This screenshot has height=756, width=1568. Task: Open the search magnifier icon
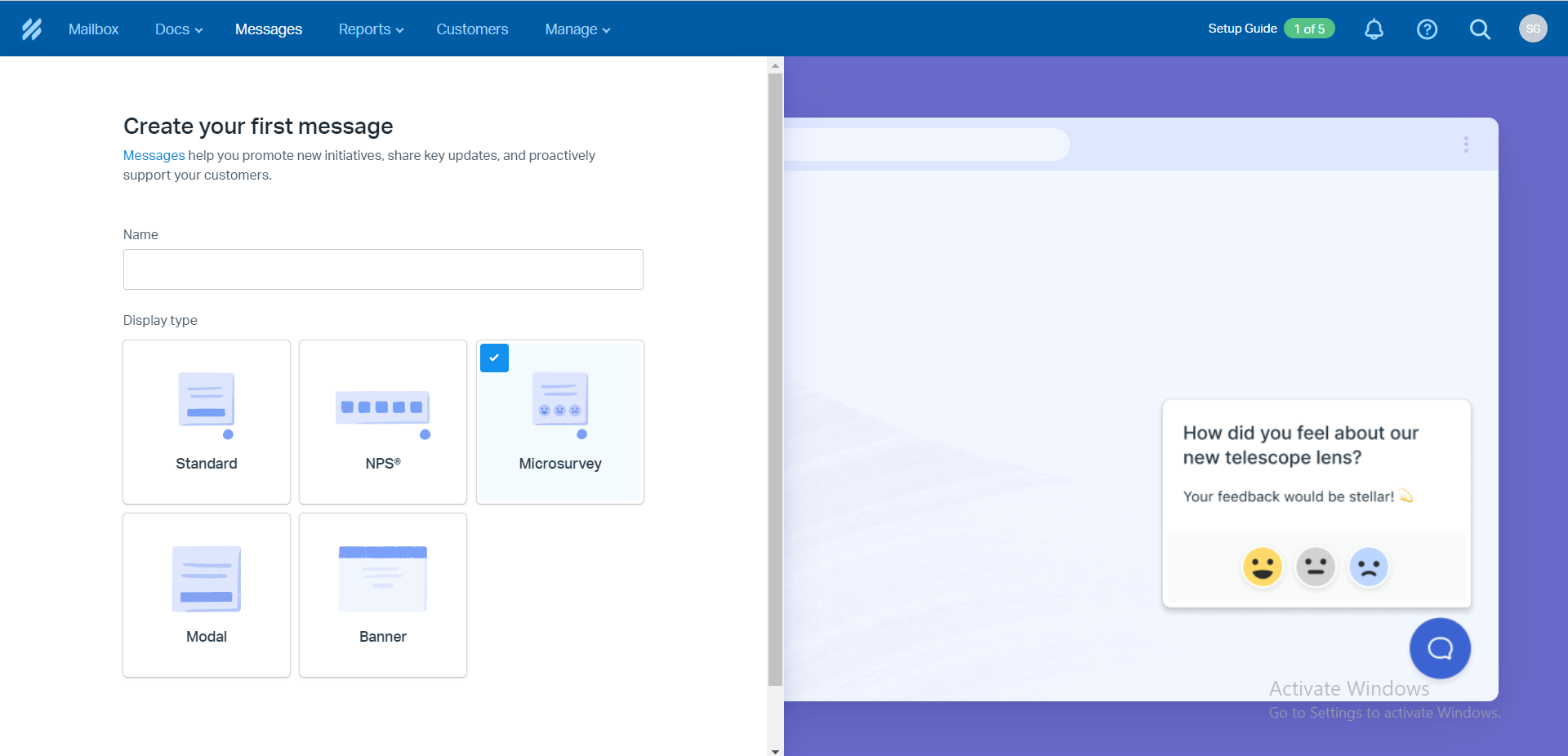(x=1480, y=29)
